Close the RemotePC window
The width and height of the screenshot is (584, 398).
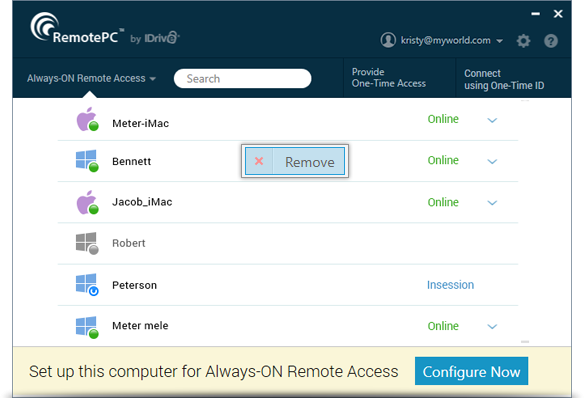(x=558, y=14)
